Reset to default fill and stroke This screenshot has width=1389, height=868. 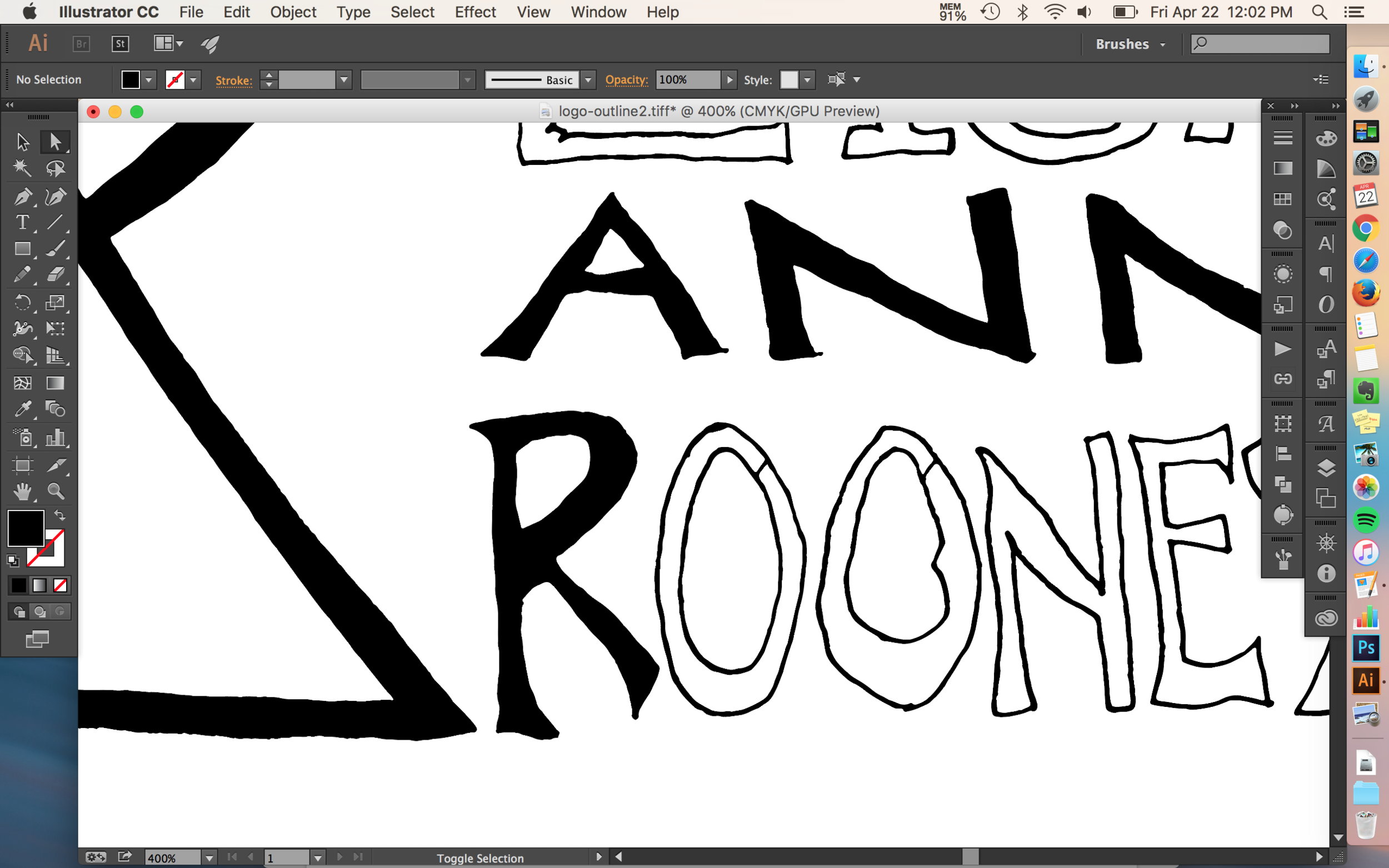(13, 560)
